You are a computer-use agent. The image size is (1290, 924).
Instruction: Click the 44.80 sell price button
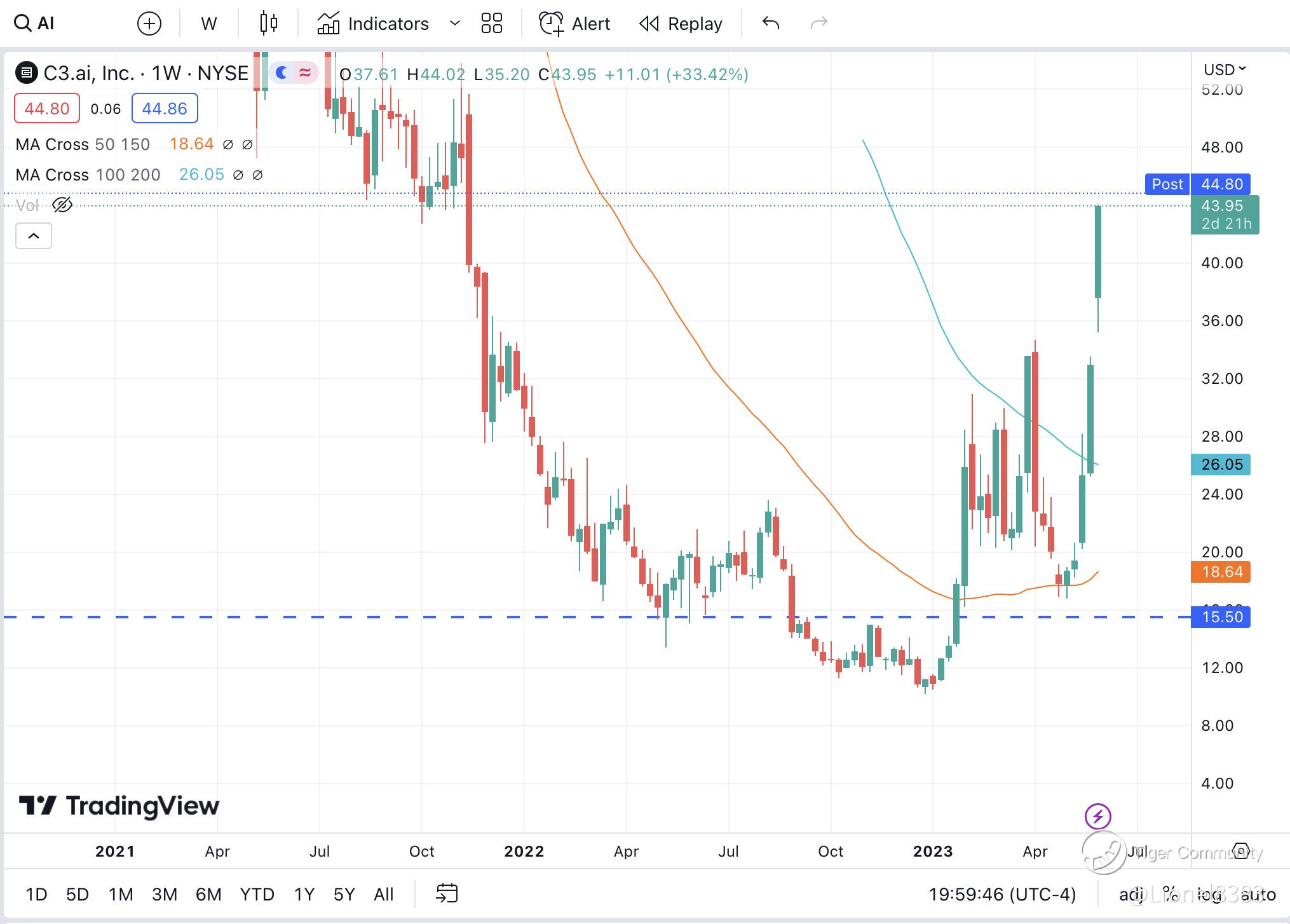(x=47, y=109)
